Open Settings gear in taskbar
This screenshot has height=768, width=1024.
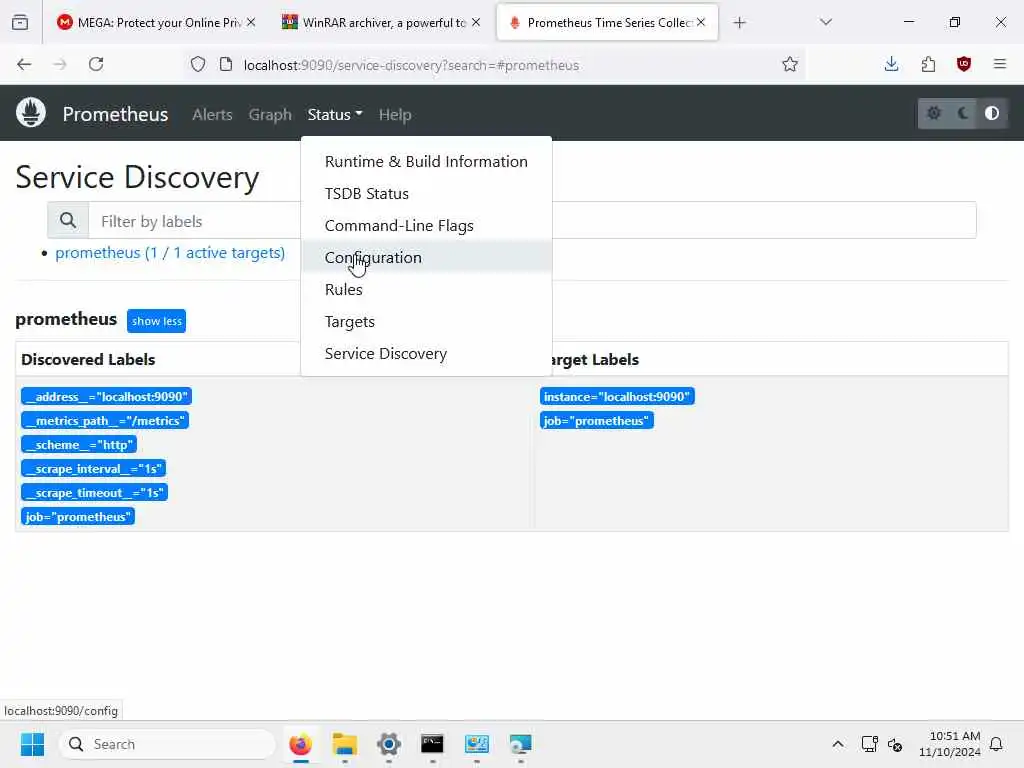pos(389,744)
